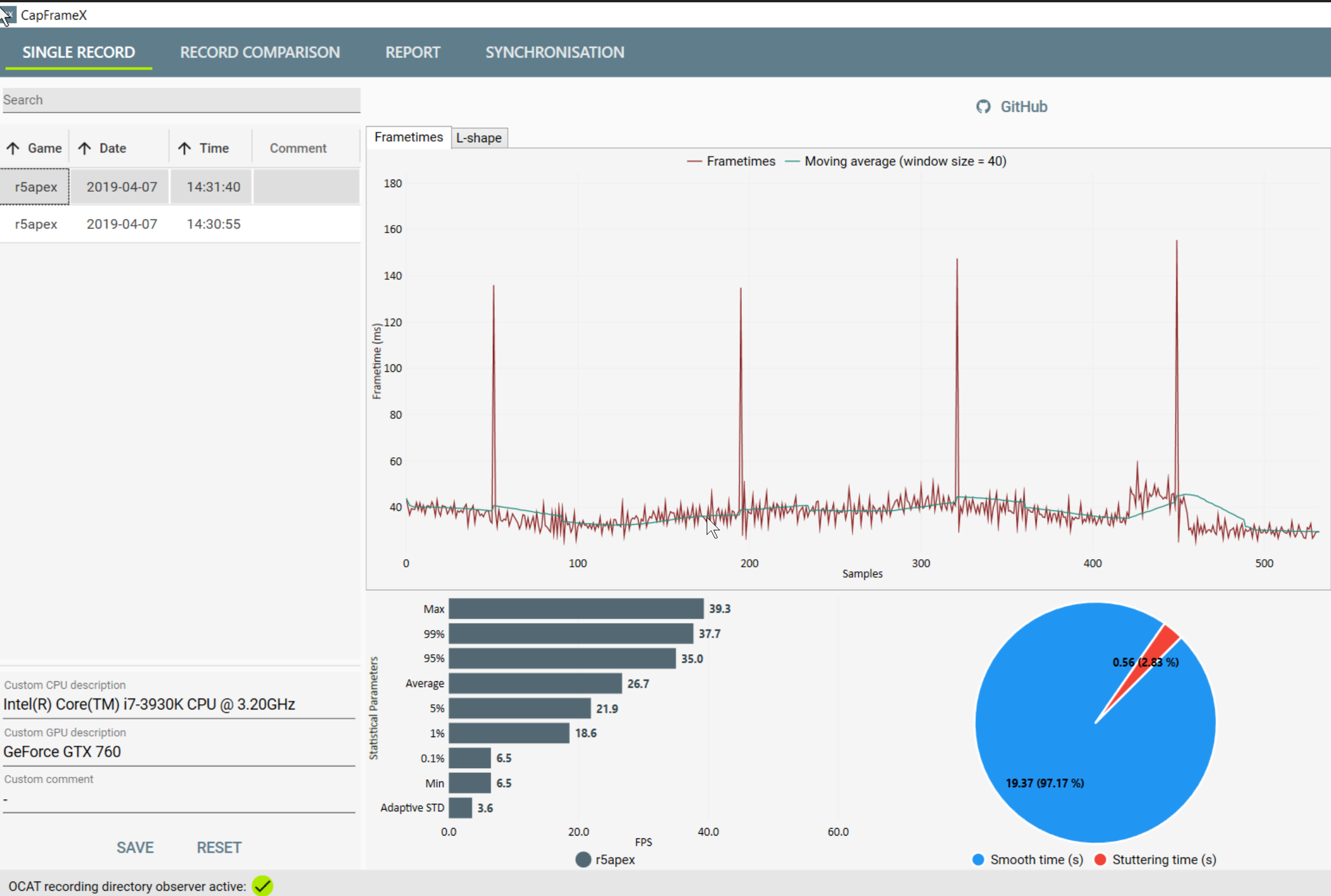Click the Average bar showing 26.7

pyautogui.click(x=535, y=684)
